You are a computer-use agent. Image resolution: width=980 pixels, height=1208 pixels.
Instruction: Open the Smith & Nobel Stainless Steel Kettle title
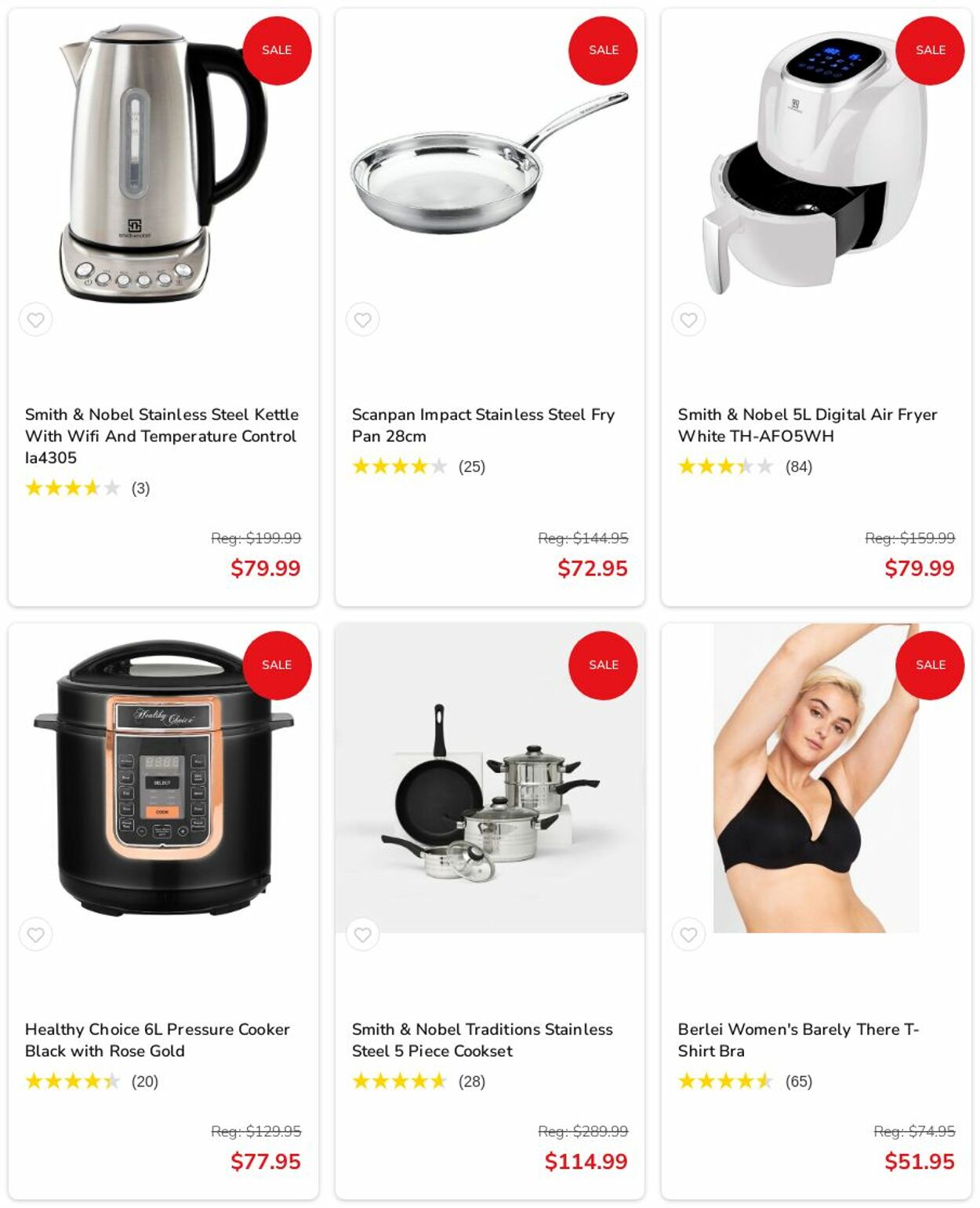[x=162, y=436]
